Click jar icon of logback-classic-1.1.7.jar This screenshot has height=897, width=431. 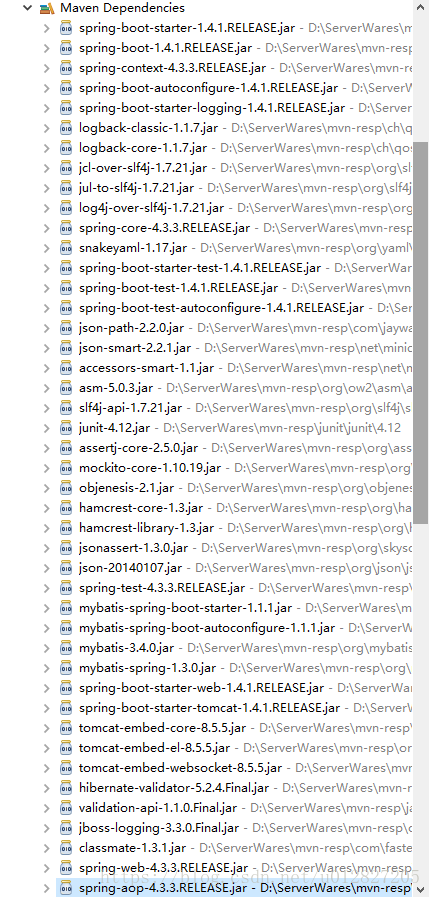tap(66, 128)
